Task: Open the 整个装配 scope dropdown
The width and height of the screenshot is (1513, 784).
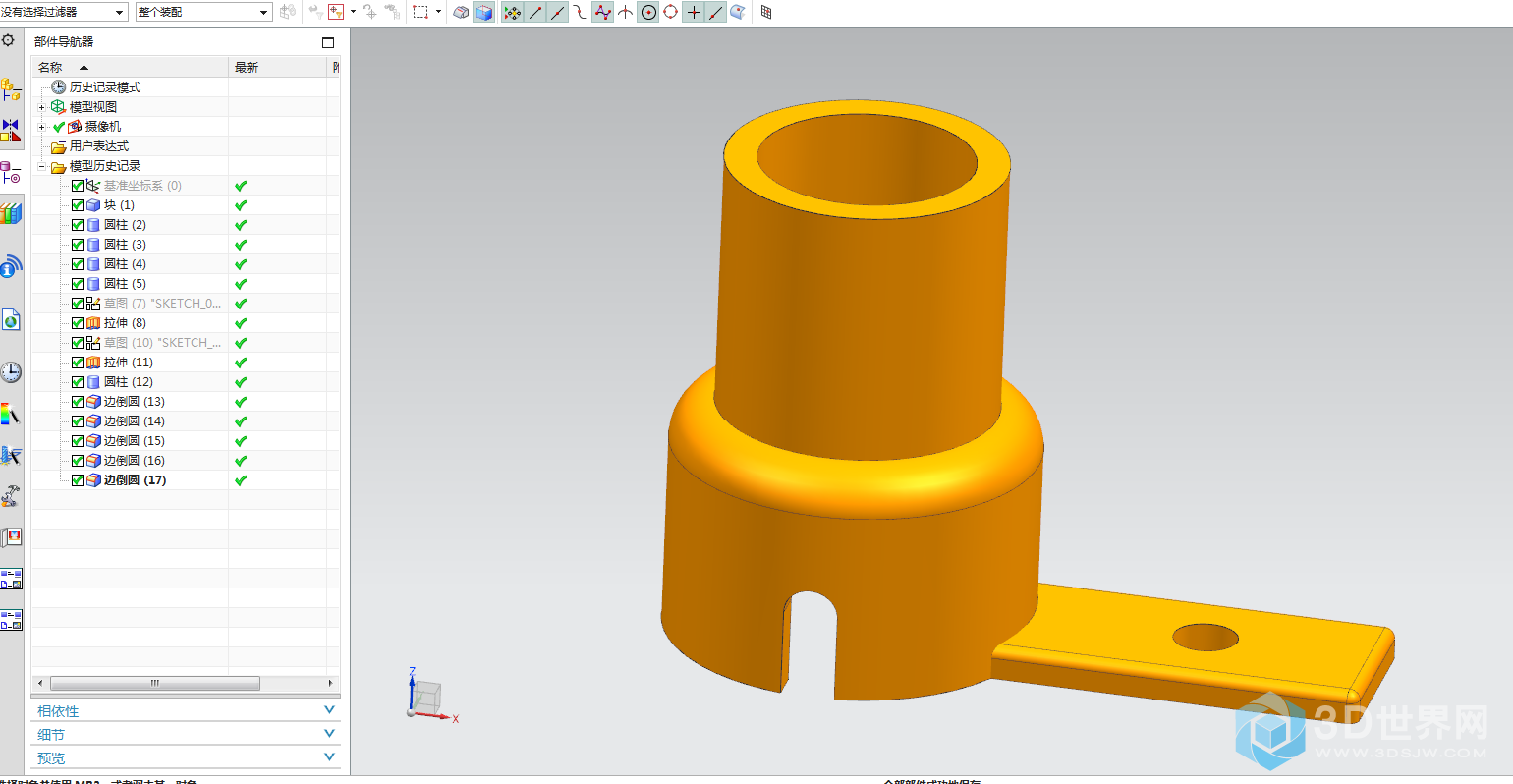Action: [203, 12]
